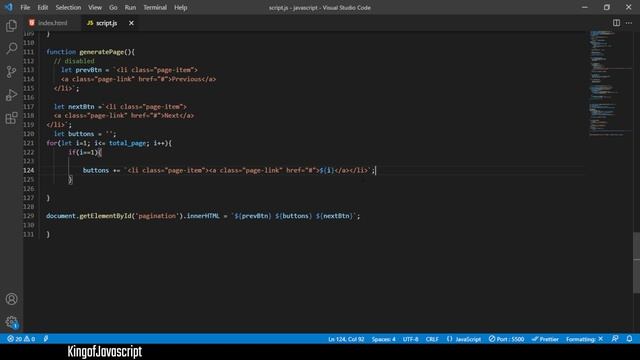
Task: Click line number 111 in gutter
Action: pyautogui.click(x=29, y=52)
